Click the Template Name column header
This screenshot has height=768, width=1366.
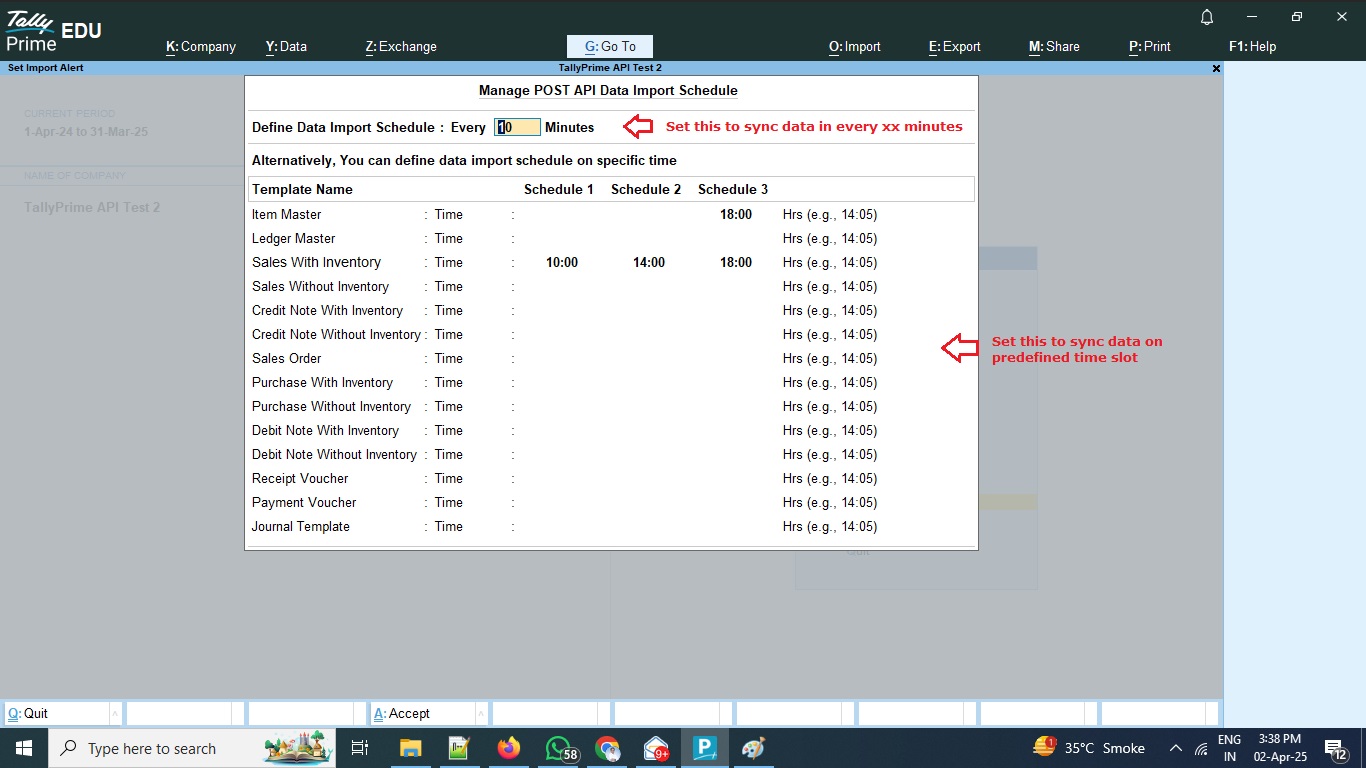[302, 189]
